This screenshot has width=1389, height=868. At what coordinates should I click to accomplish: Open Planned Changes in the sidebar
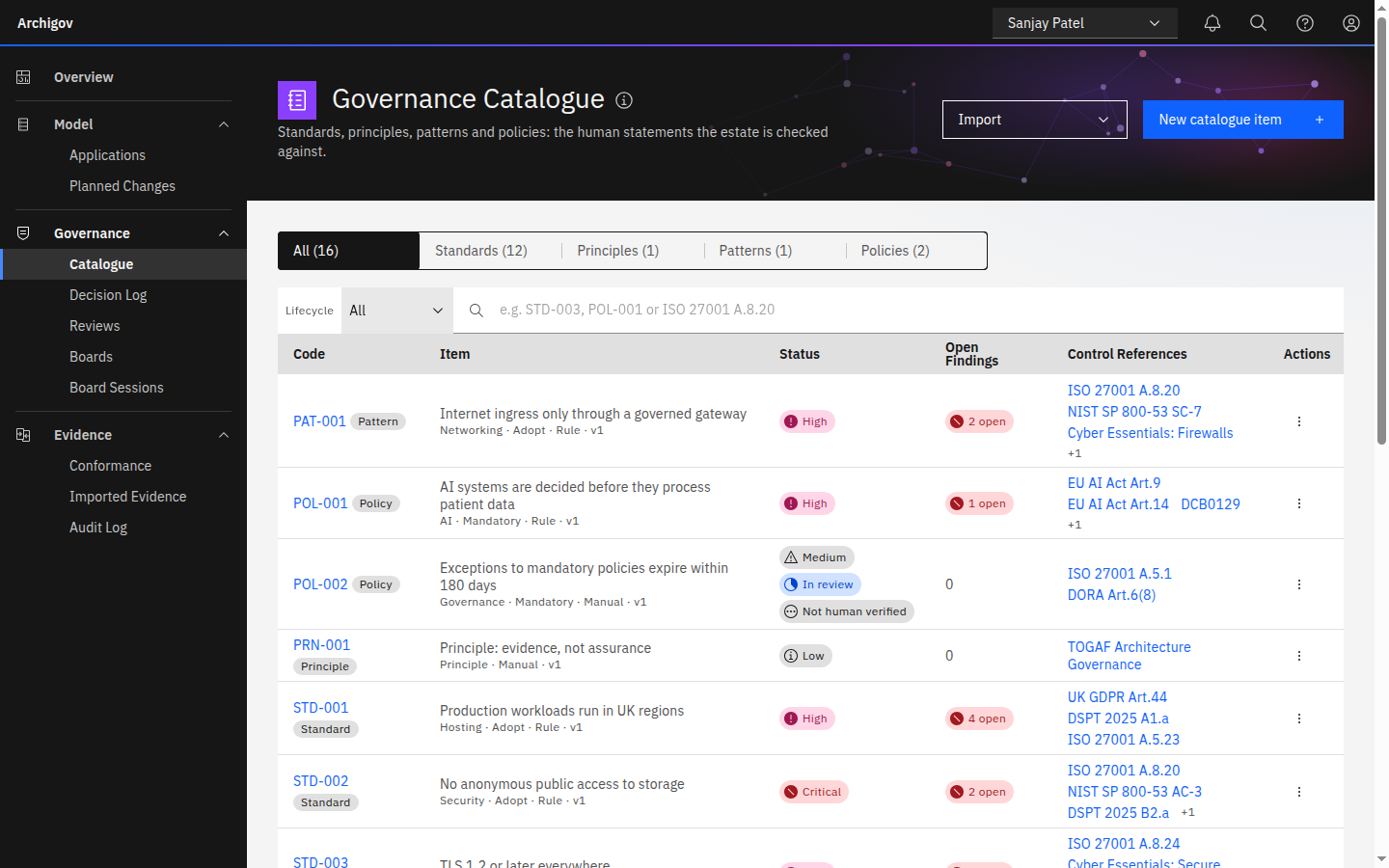[123, 186]
